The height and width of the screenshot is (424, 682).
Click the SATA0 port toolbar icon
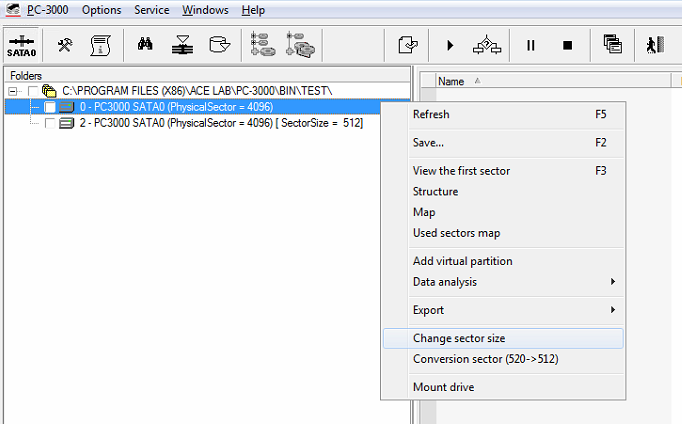[21, 46]
